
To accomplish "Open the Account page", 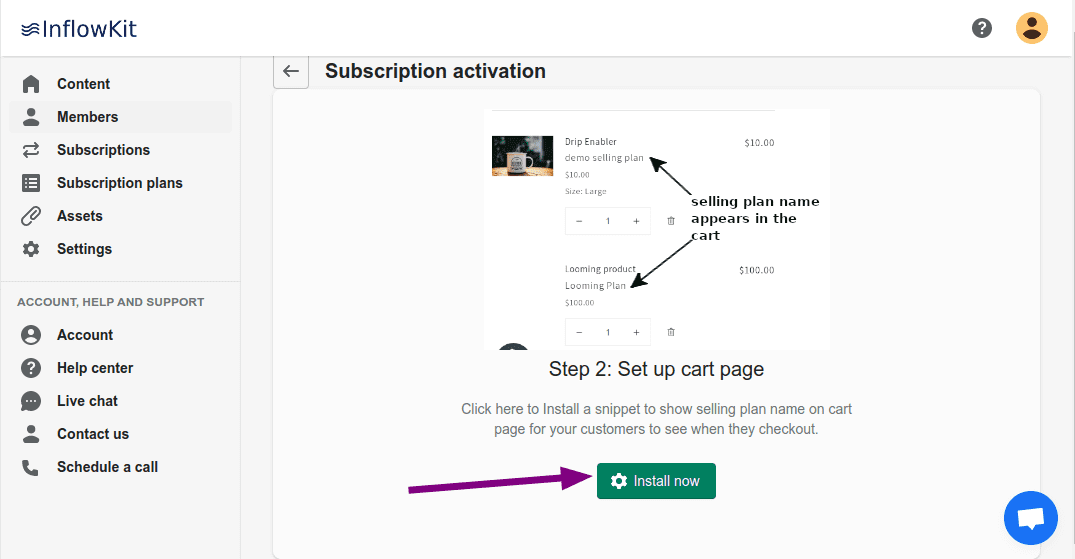I will click(x=85, y=335).
